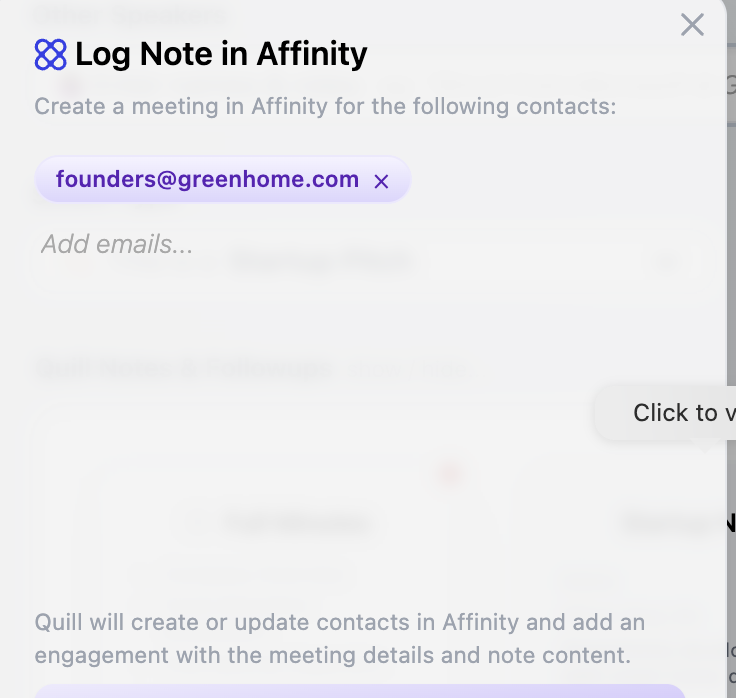Viewport: 736px width, 698px height.
Task: Close the Log Note in Affinity dialog
Action: click(x=692, y=25)
